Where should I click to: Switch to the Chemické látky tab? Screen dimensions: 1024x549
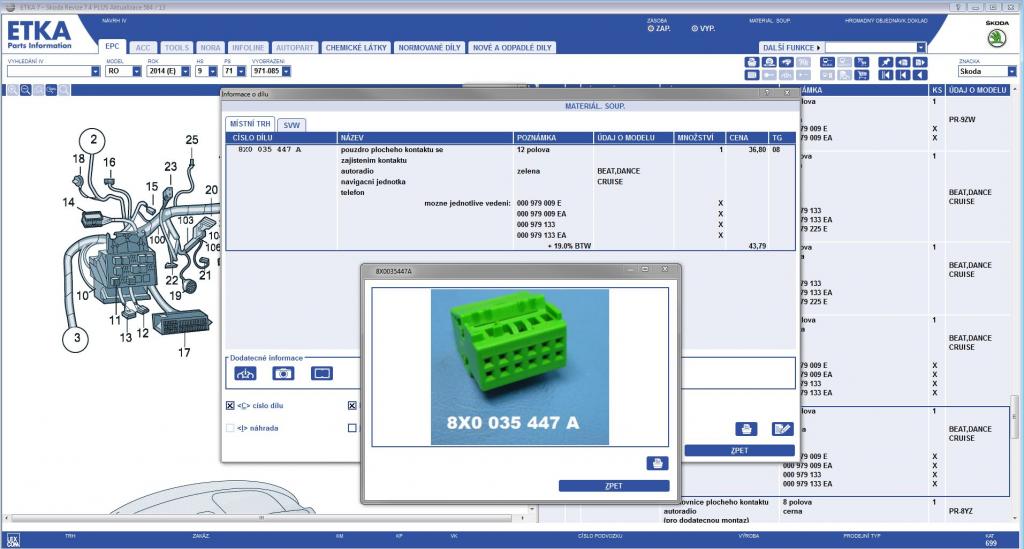coord(357,48)
